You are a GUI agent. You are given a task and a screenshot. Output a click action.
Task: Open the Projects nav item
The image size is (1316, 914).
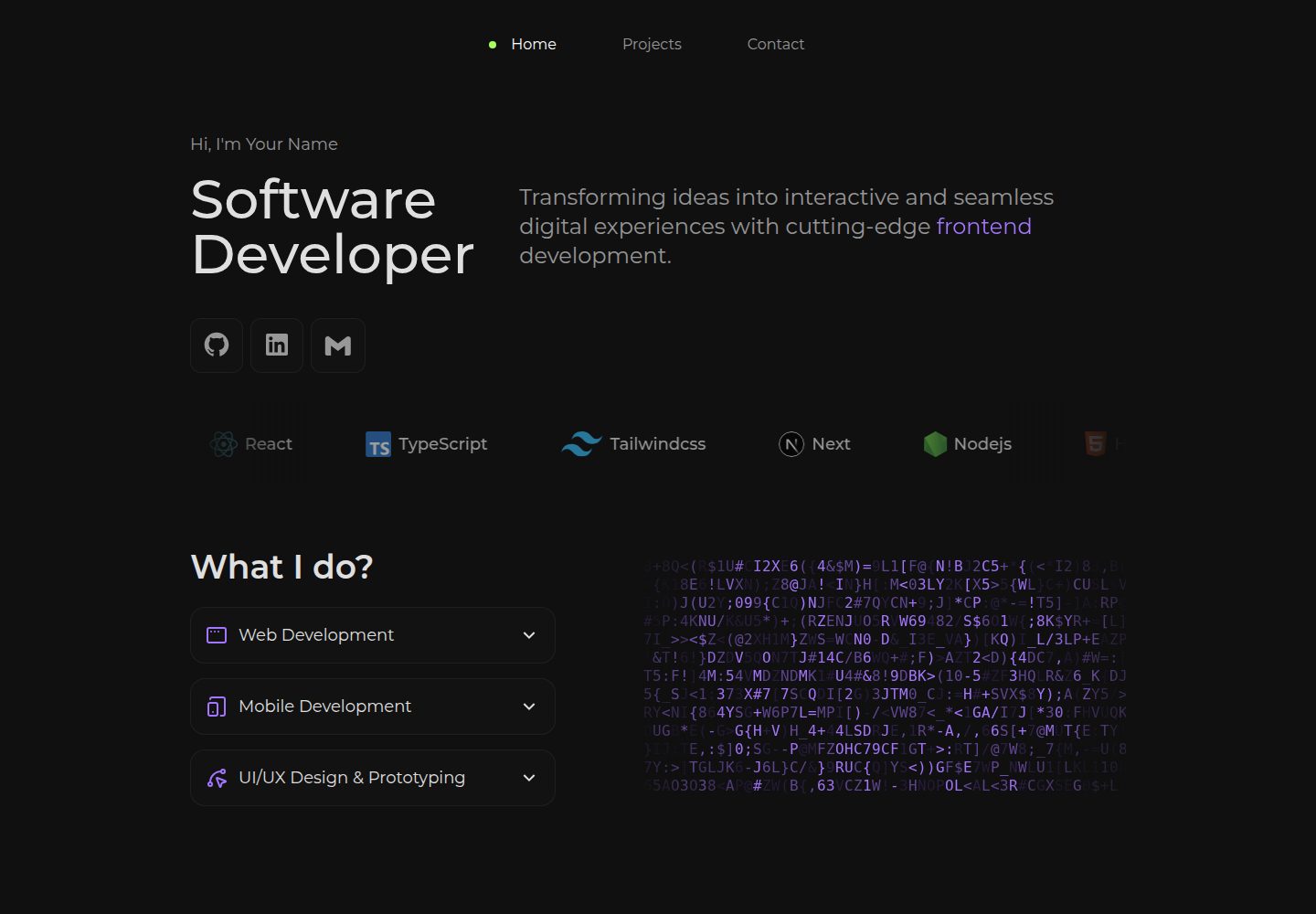[652, 44]
